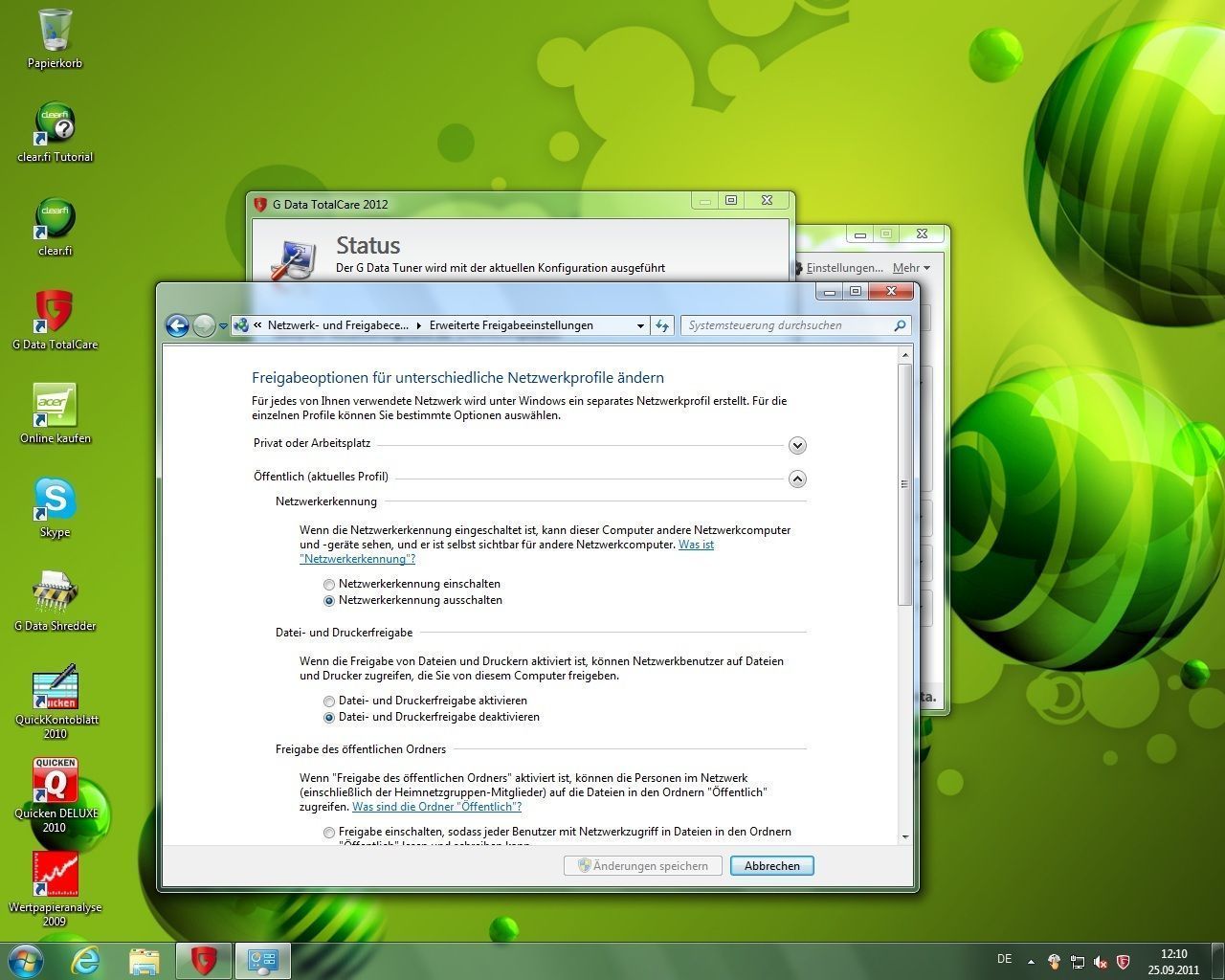
Task: Click Änderungen speichern button
Action: click(x=642, y=866)
